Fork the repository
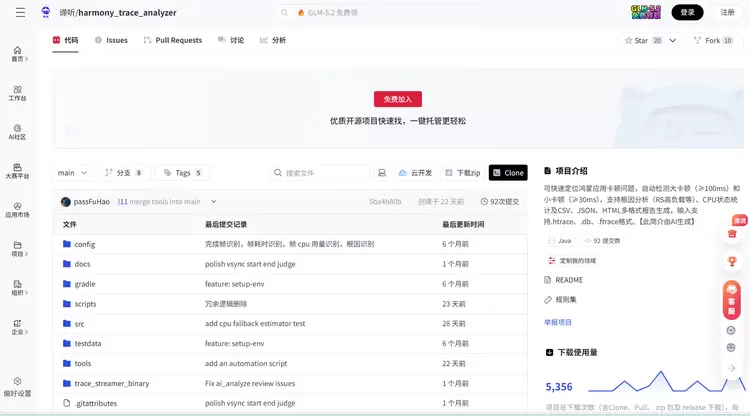 tap(713, 41)
